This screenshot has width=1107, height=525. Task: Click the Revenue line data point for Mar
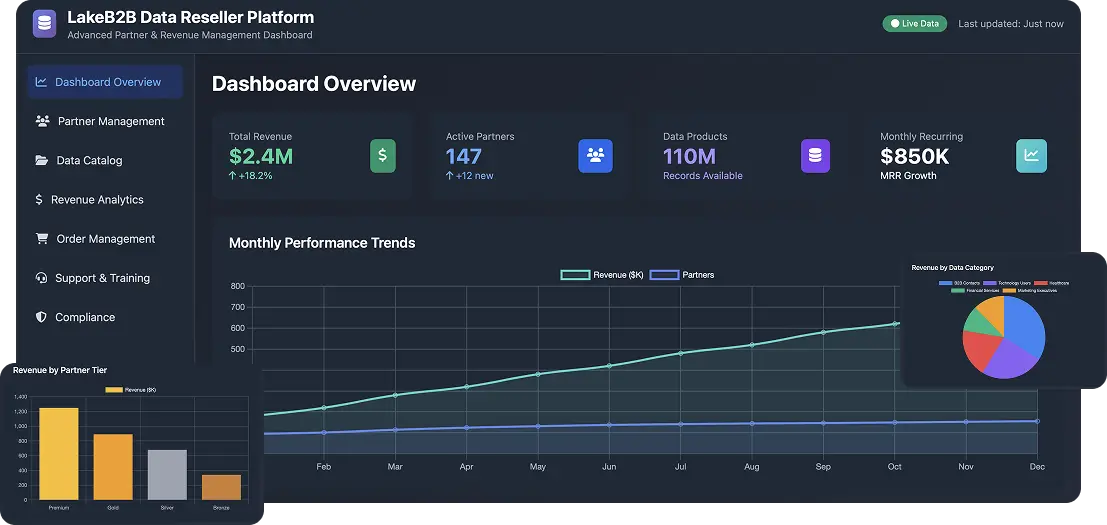pyautogui.click(x=395, y=395)
